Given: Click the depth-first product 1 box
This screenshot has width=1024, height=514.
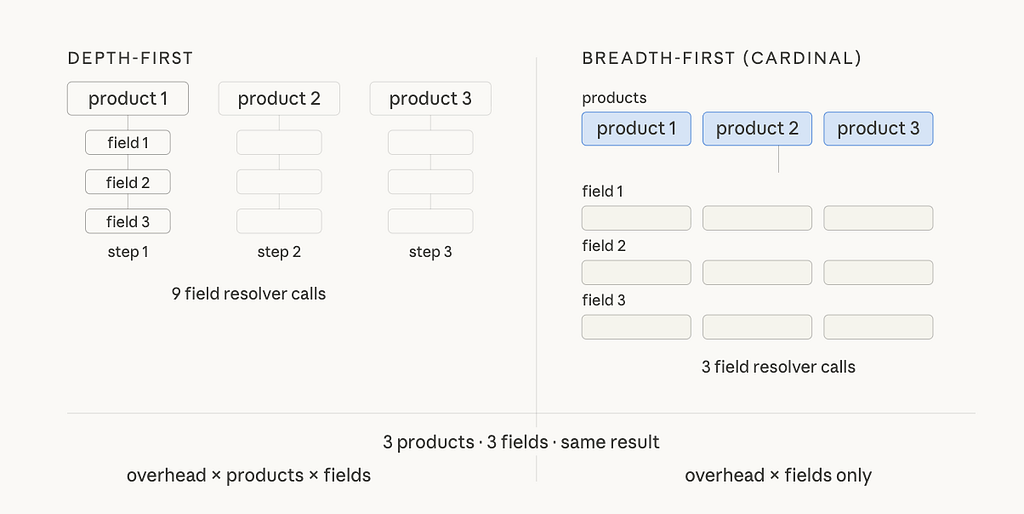Looking at the screenshot, I should tap(128, 99).
